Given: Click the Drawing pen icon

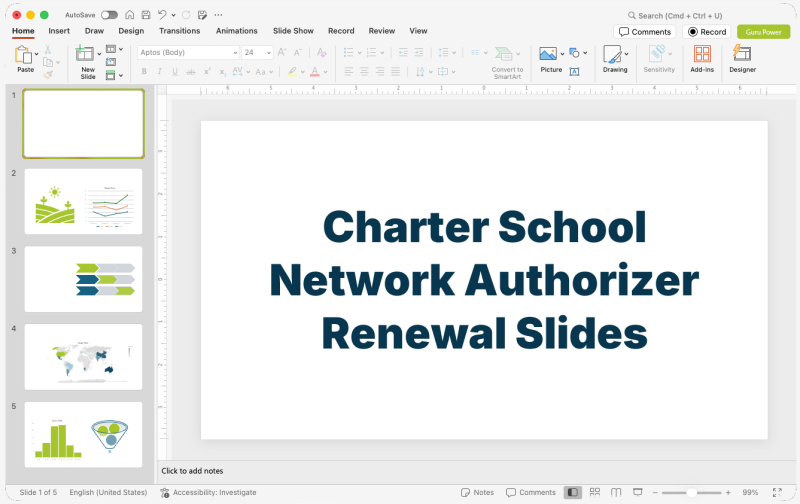Looking at the screenshot, I should point(612,54).
